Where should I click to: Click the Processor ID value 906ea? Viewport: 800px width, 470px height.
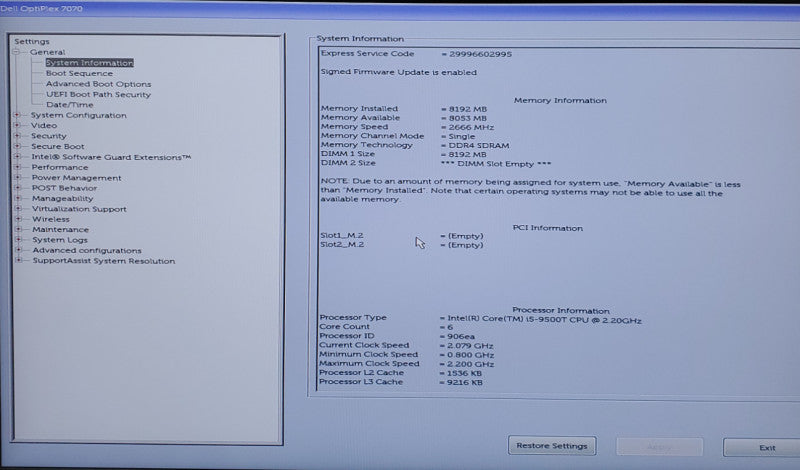click(x=461, y=336)
